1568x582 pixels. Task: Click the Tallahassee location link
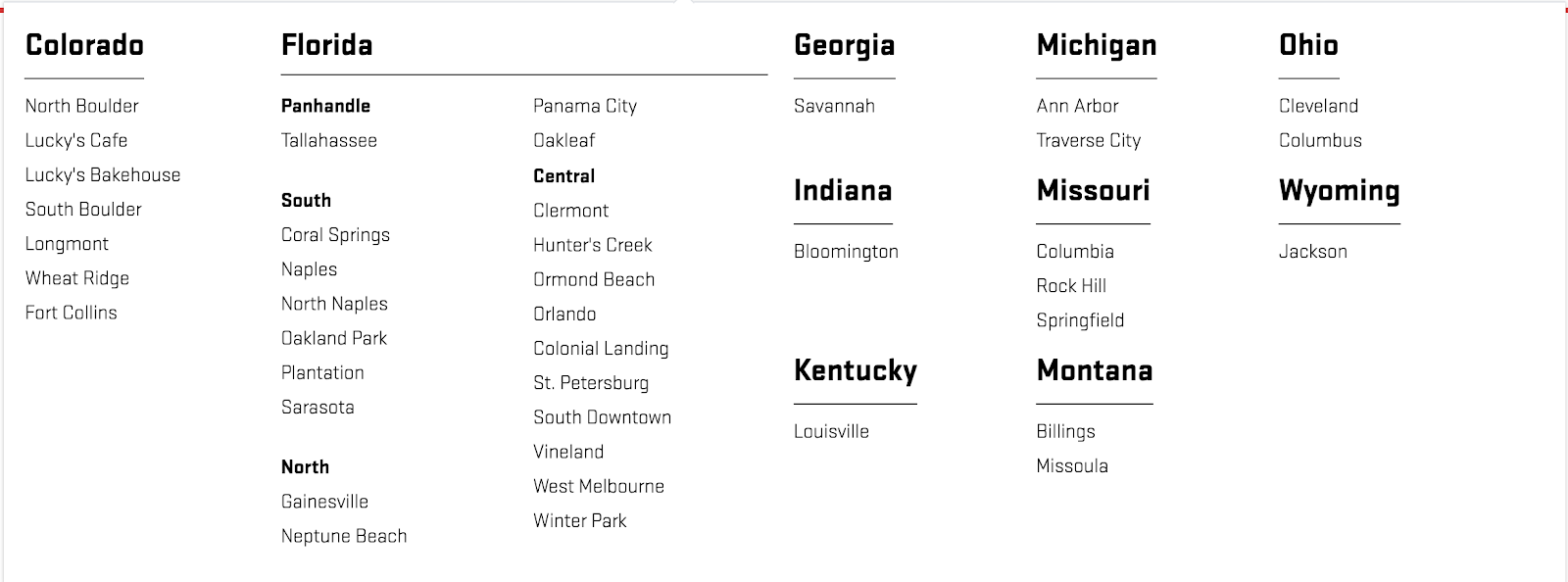[x=329, y=141]
